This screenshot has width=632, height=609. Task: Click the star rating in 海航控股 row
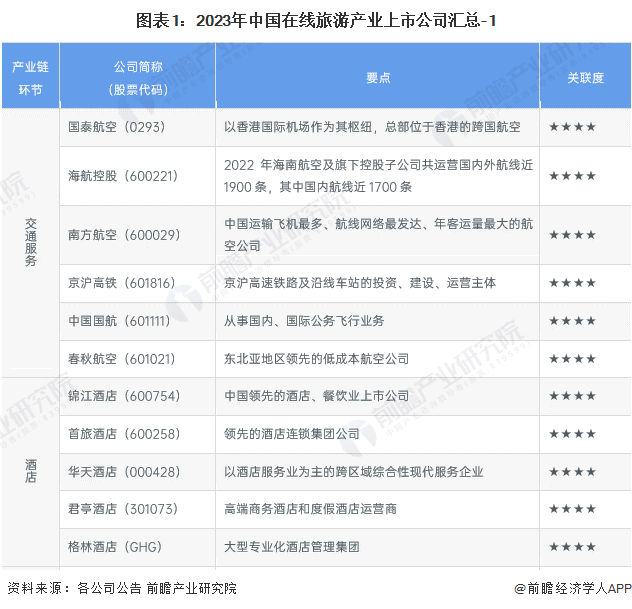(572, 176)
